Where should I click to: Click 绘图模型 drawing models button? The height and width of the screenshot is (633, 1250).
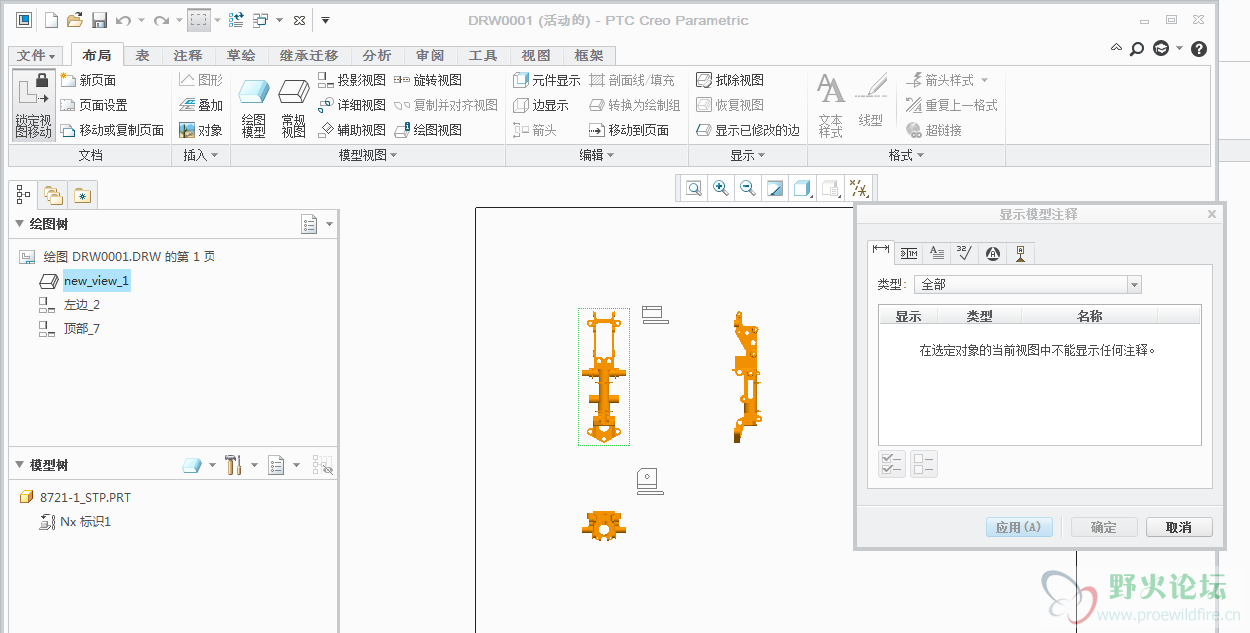[x=254, y=108]
